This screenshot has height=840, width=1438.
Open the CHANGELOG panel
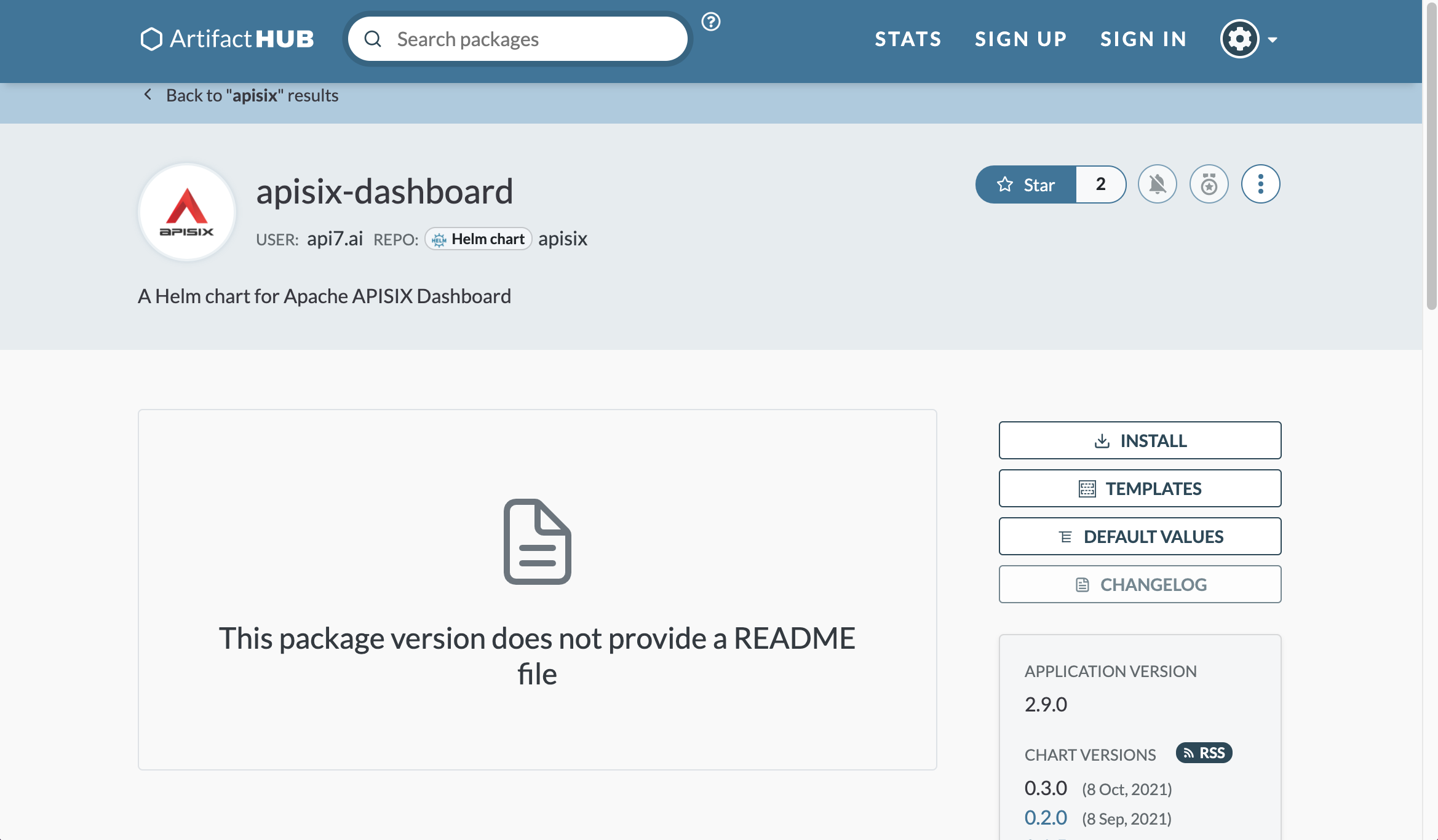point(1139,584)
